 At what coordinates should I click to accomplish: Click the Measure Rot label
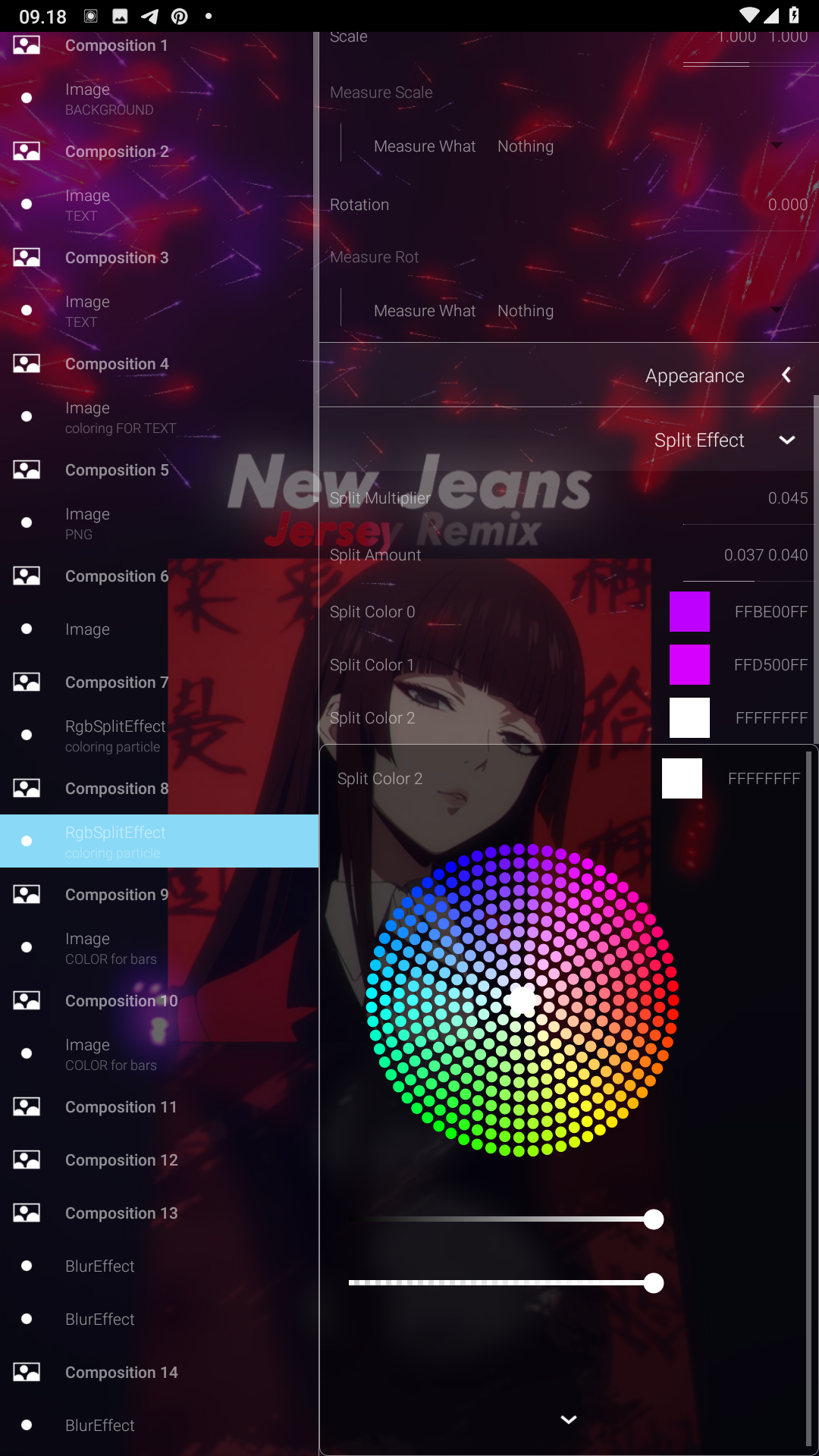click(x=374, y=257)
